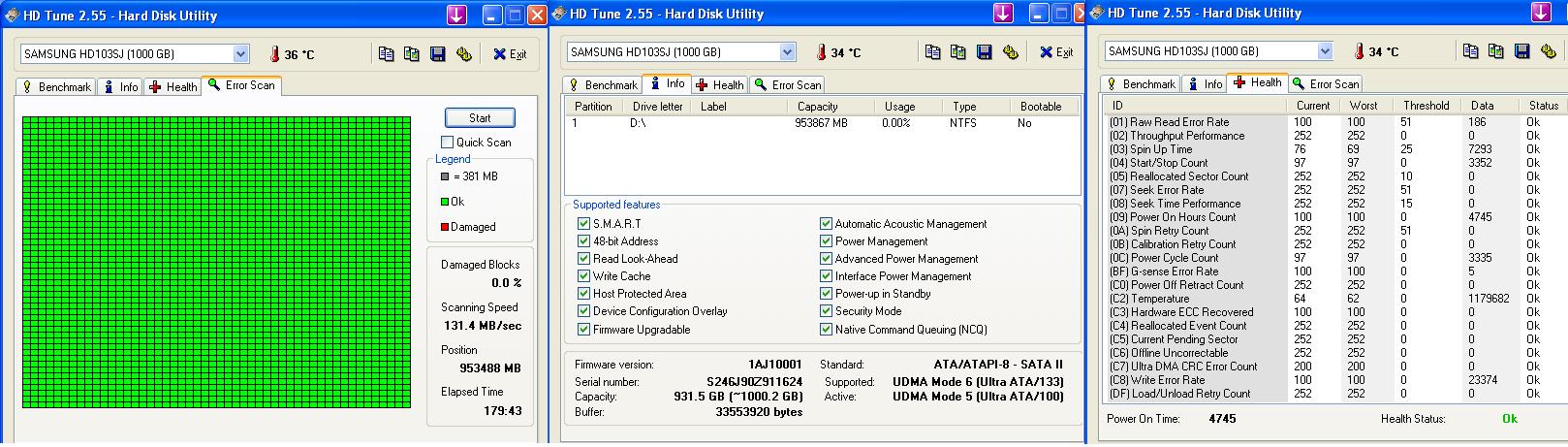Click Exit in Info window

coord(1056,52)
